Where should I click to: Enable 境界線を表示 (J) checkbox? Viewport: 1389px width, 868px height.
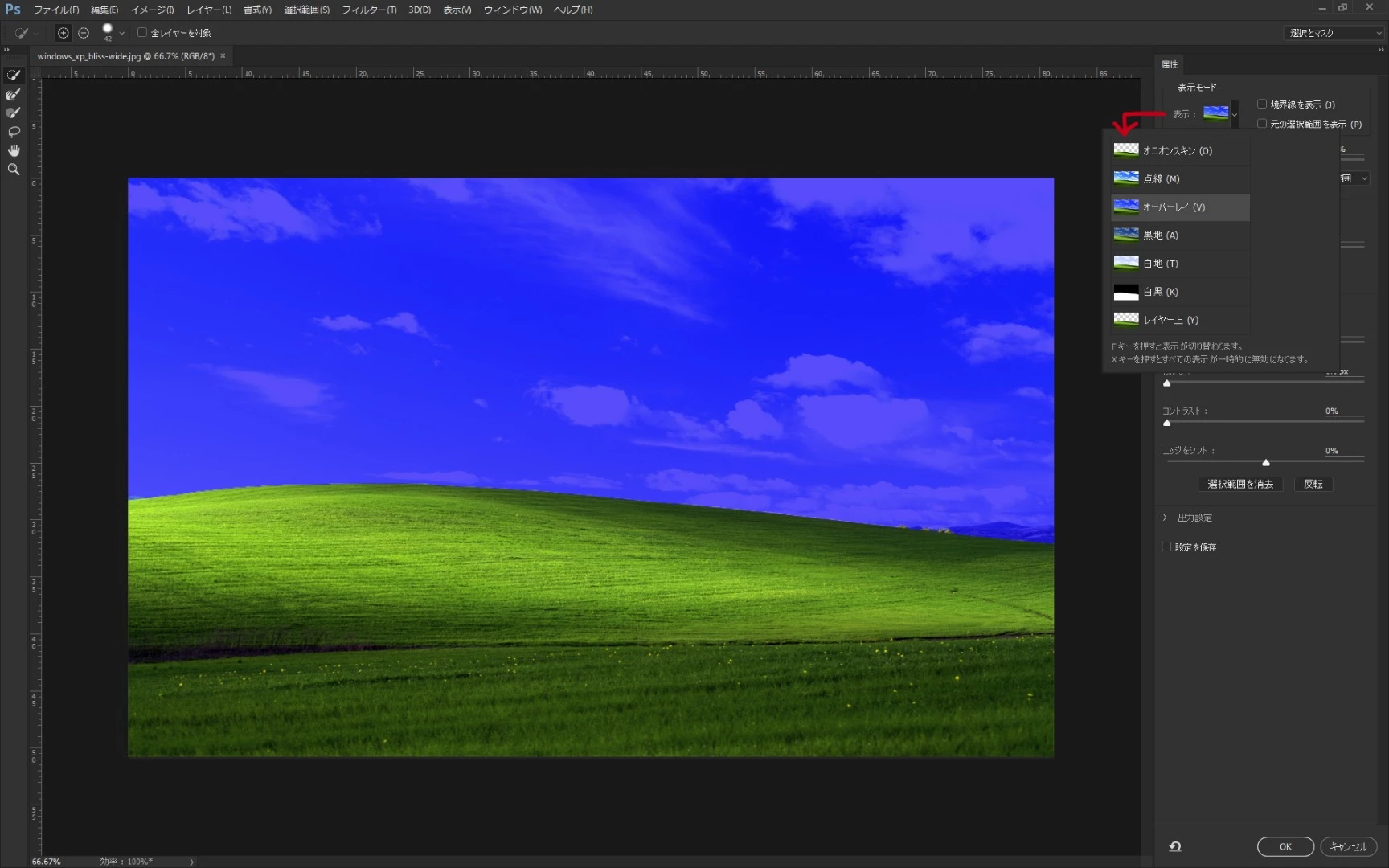click(x=1262, y=104)
